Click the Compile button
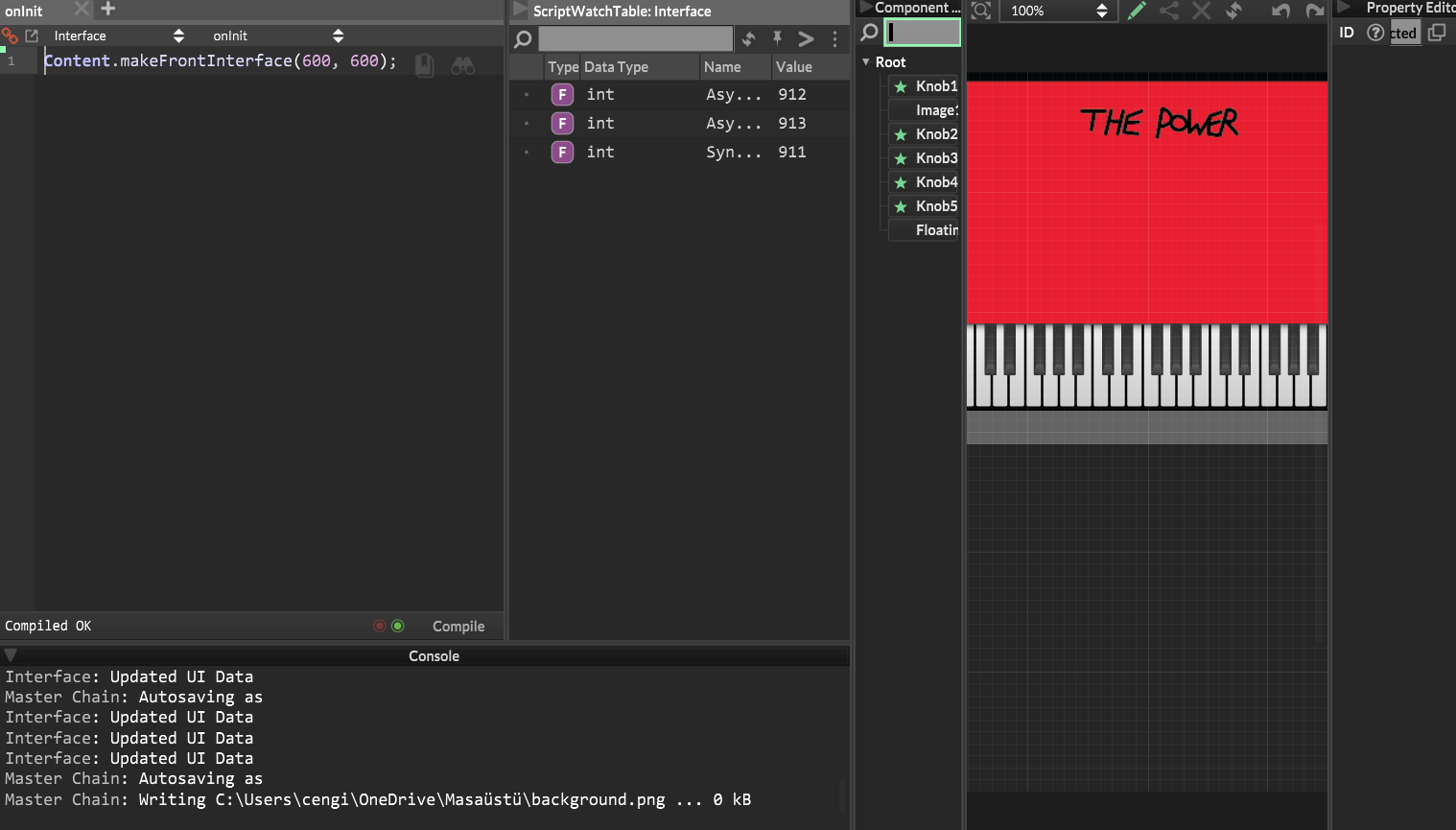 [x=458, y=626]
